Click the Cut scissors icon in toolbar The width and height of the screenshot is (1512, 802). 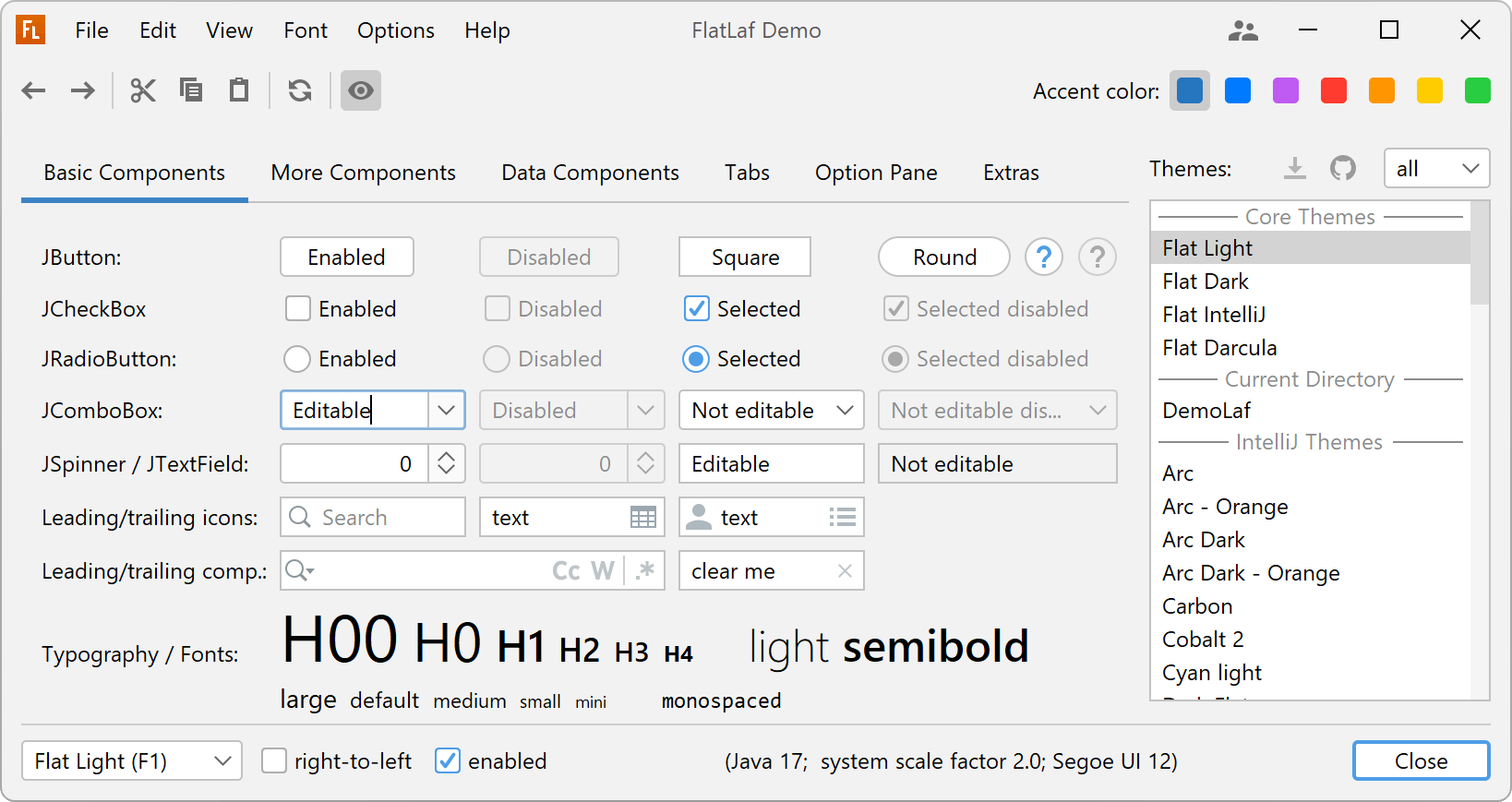point(143,90)
